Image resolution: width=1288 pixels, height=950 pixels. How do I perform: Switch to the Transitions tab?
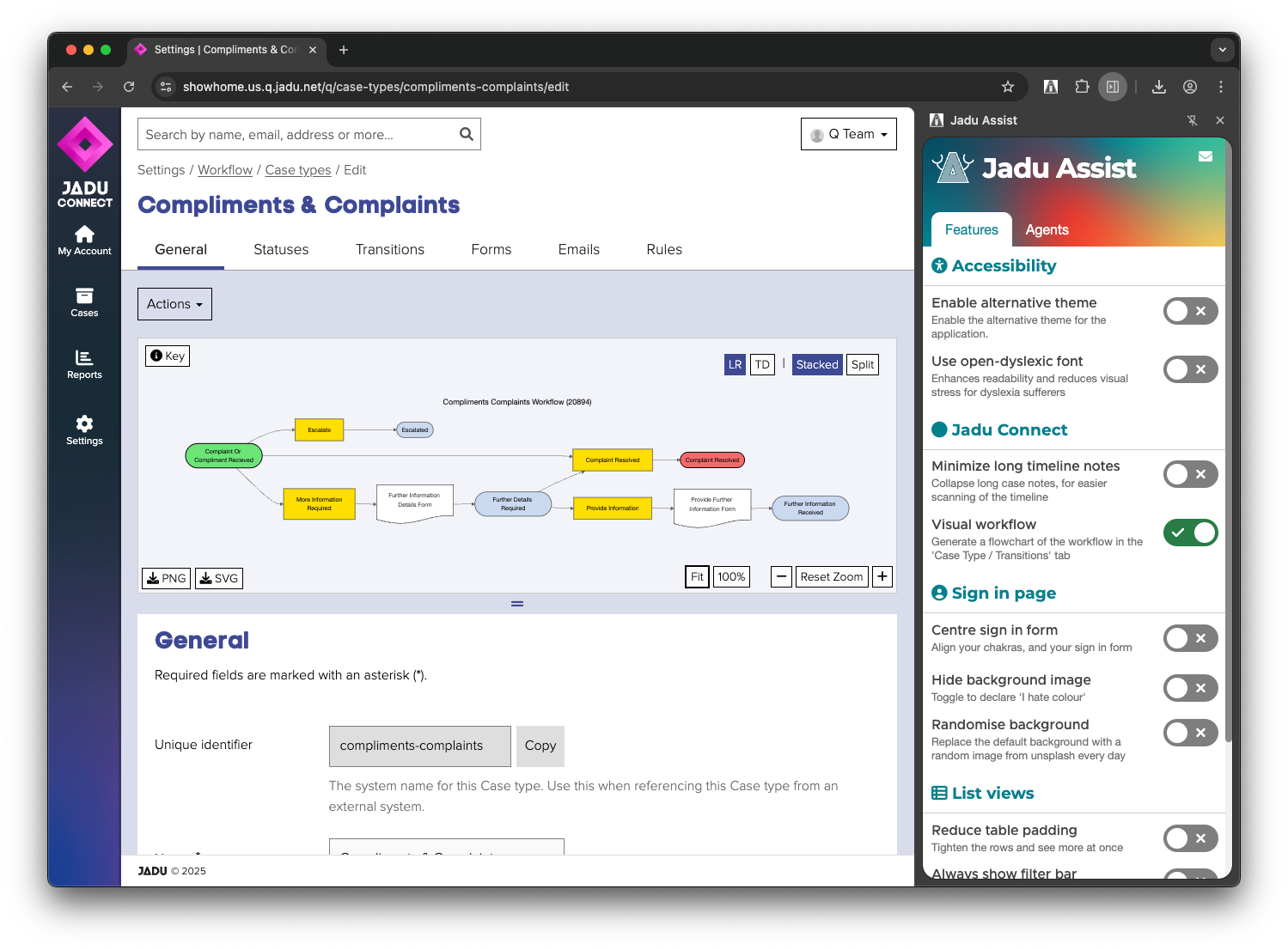(x=389, y=249)
